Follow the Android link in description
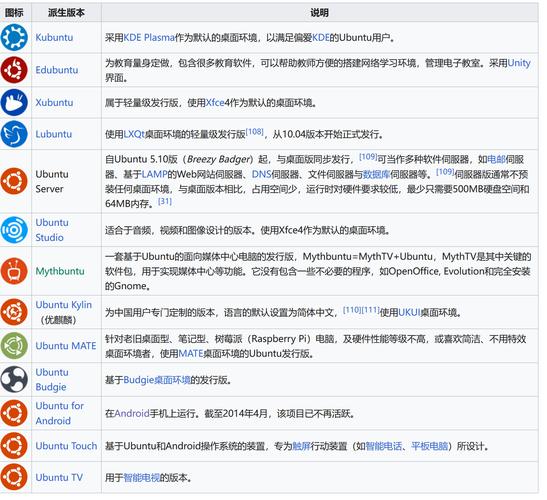The height and width of the screenshot is (500, 547). pyautogui.click(x=132, y=413)
